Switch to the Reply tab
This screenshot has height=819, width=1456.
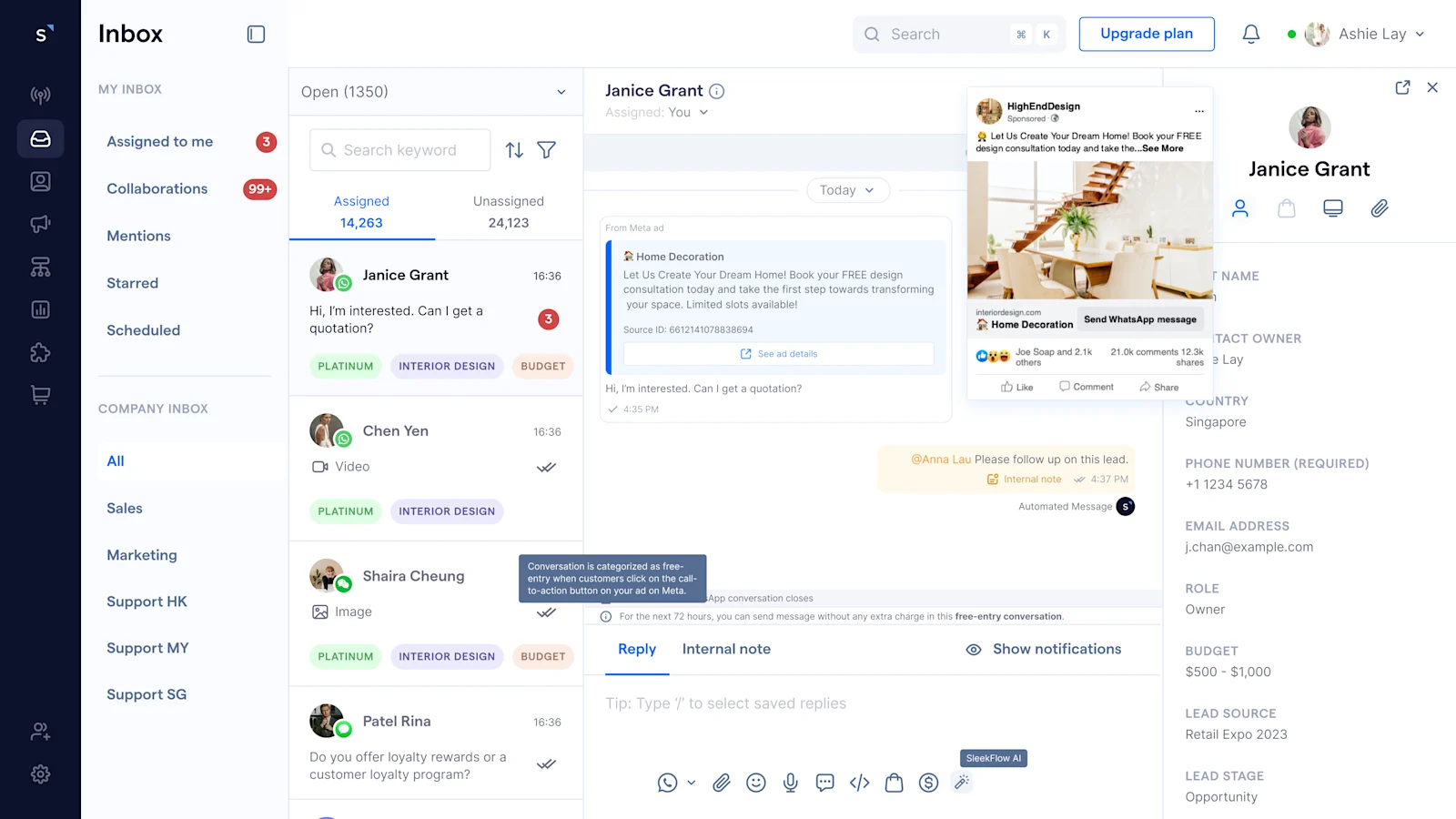637,649
